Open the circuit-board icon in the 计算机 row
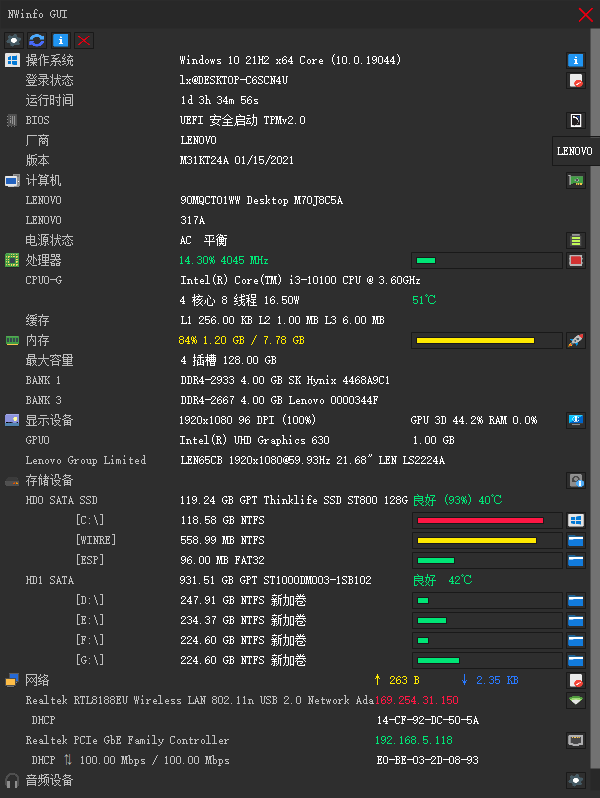This screenshot has width=600, height=798. (576, 180)
